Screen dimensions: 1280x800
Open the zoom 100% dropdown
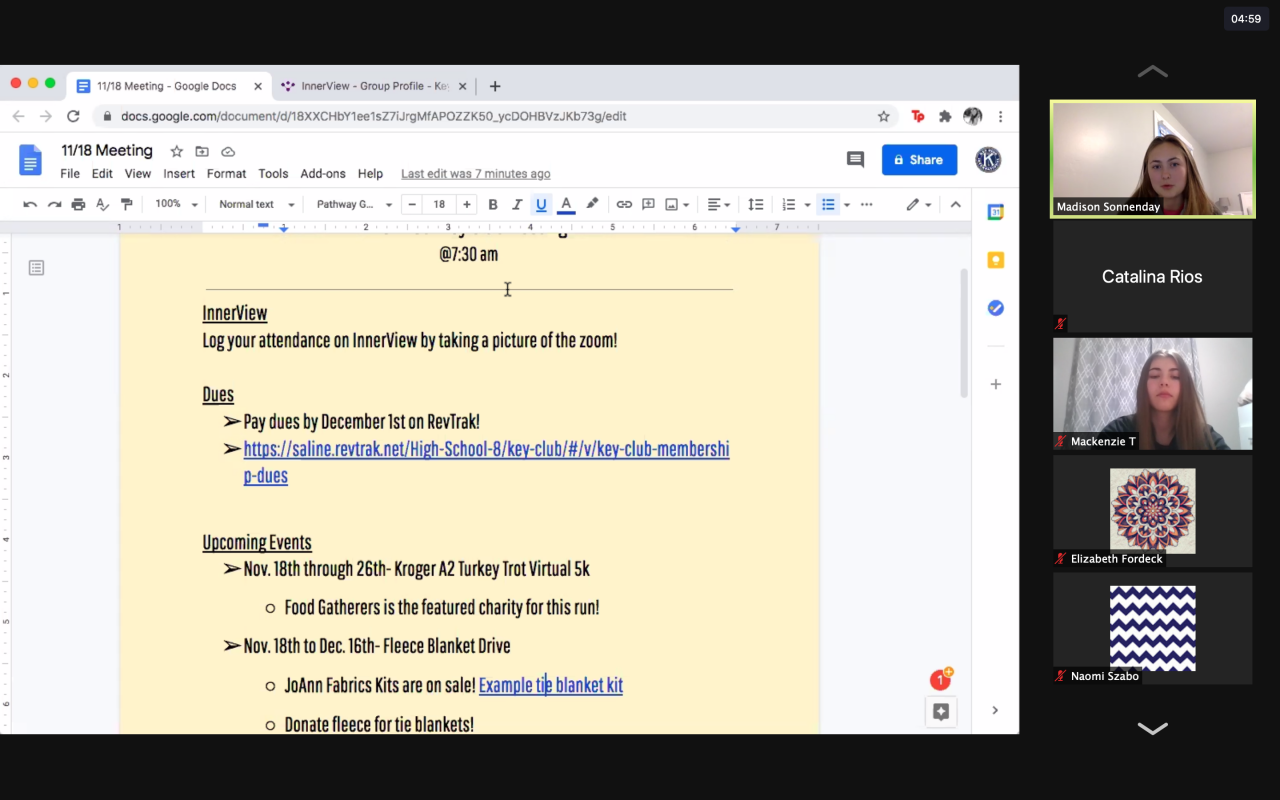click(x=176, y=204)
